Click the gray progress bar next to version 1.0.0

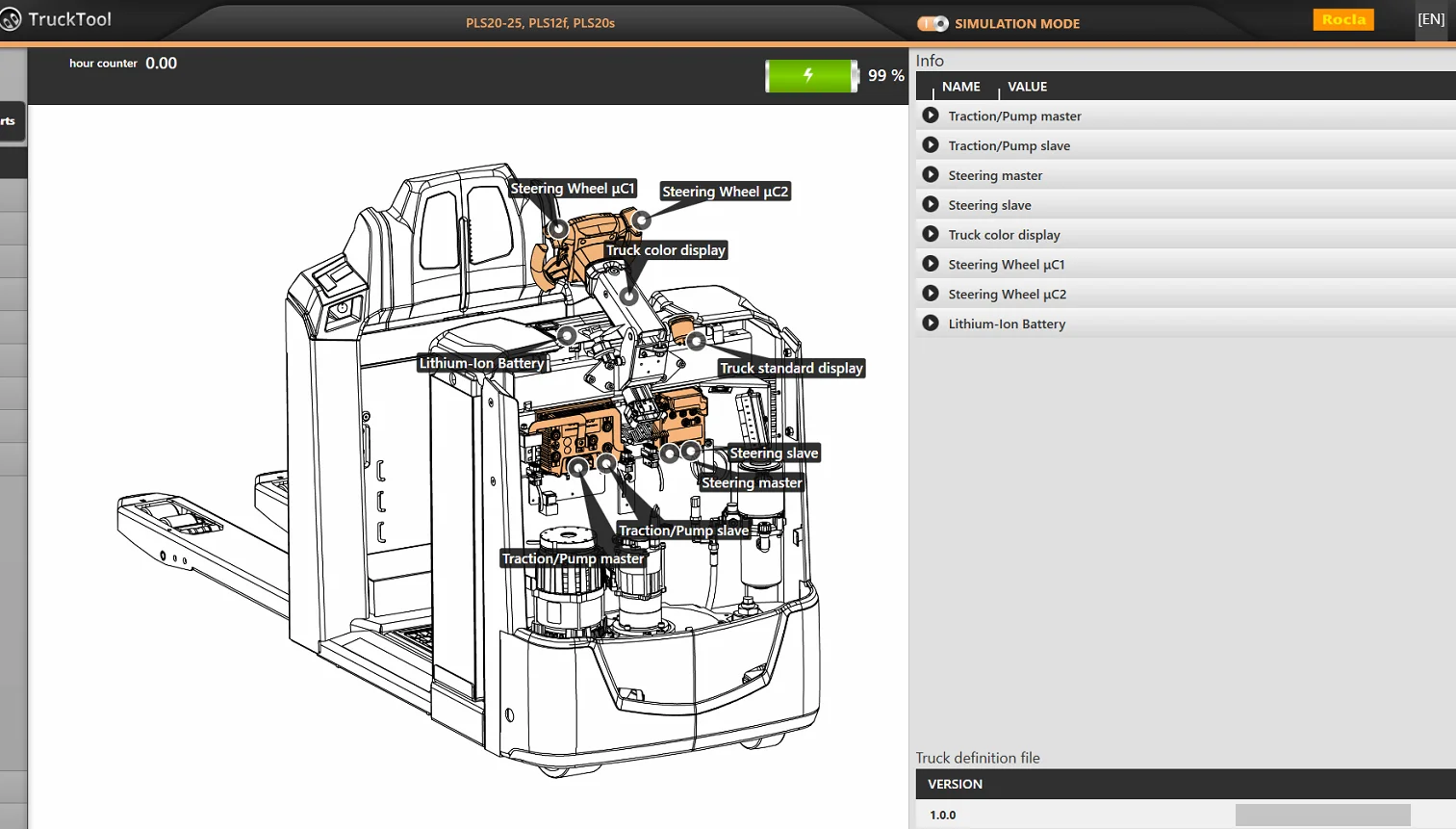1322,813
